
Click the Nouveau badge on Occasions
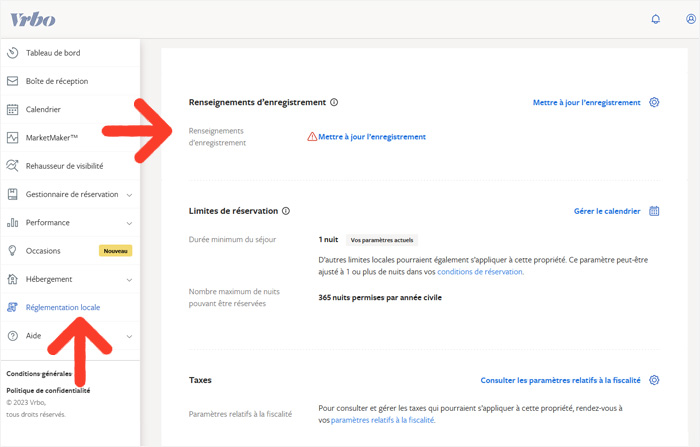click(116, 251)
